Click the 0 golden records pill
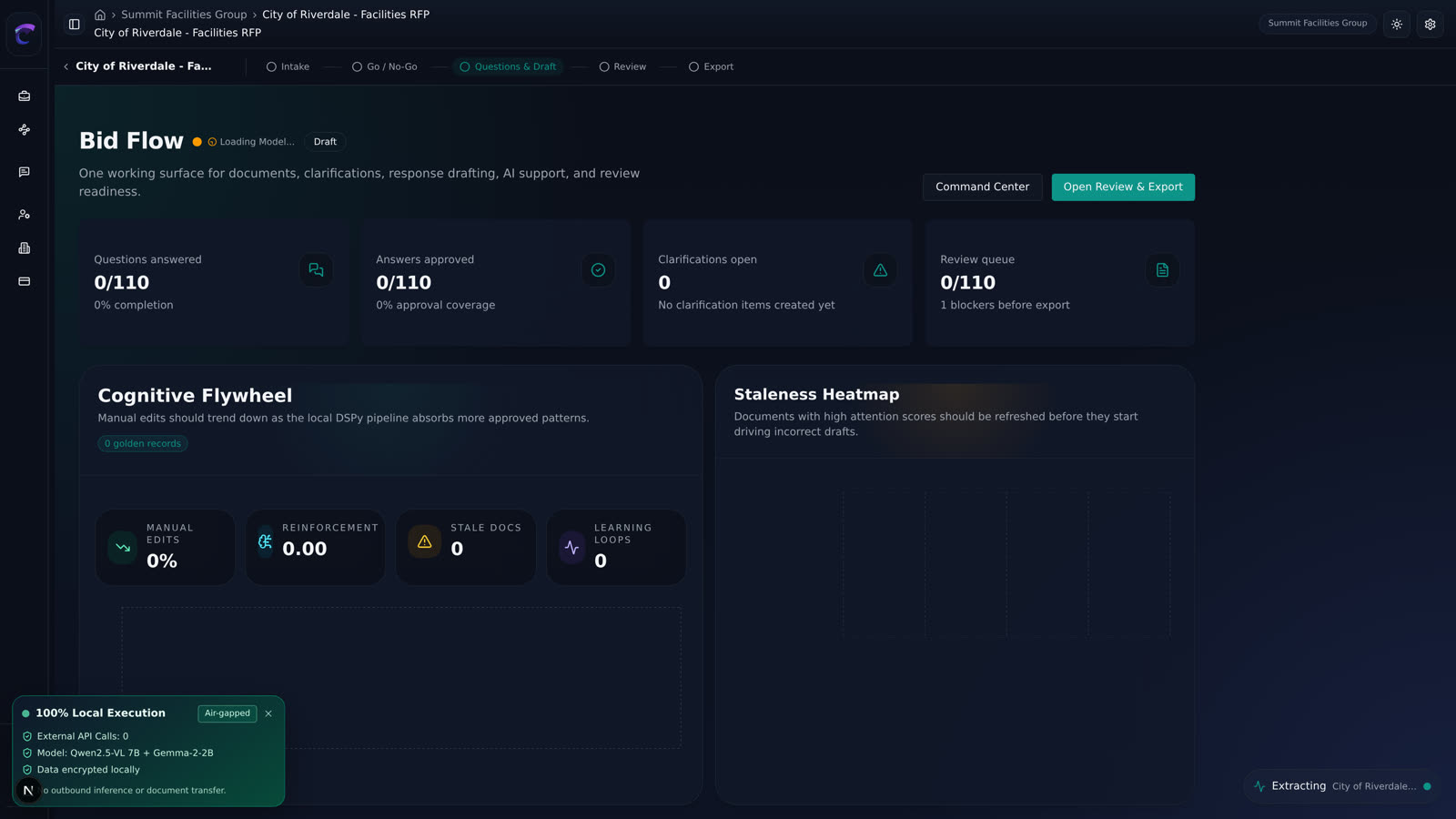Image resolution: width=1456 pixels, height=819 pixels. (x=143, y=444)
